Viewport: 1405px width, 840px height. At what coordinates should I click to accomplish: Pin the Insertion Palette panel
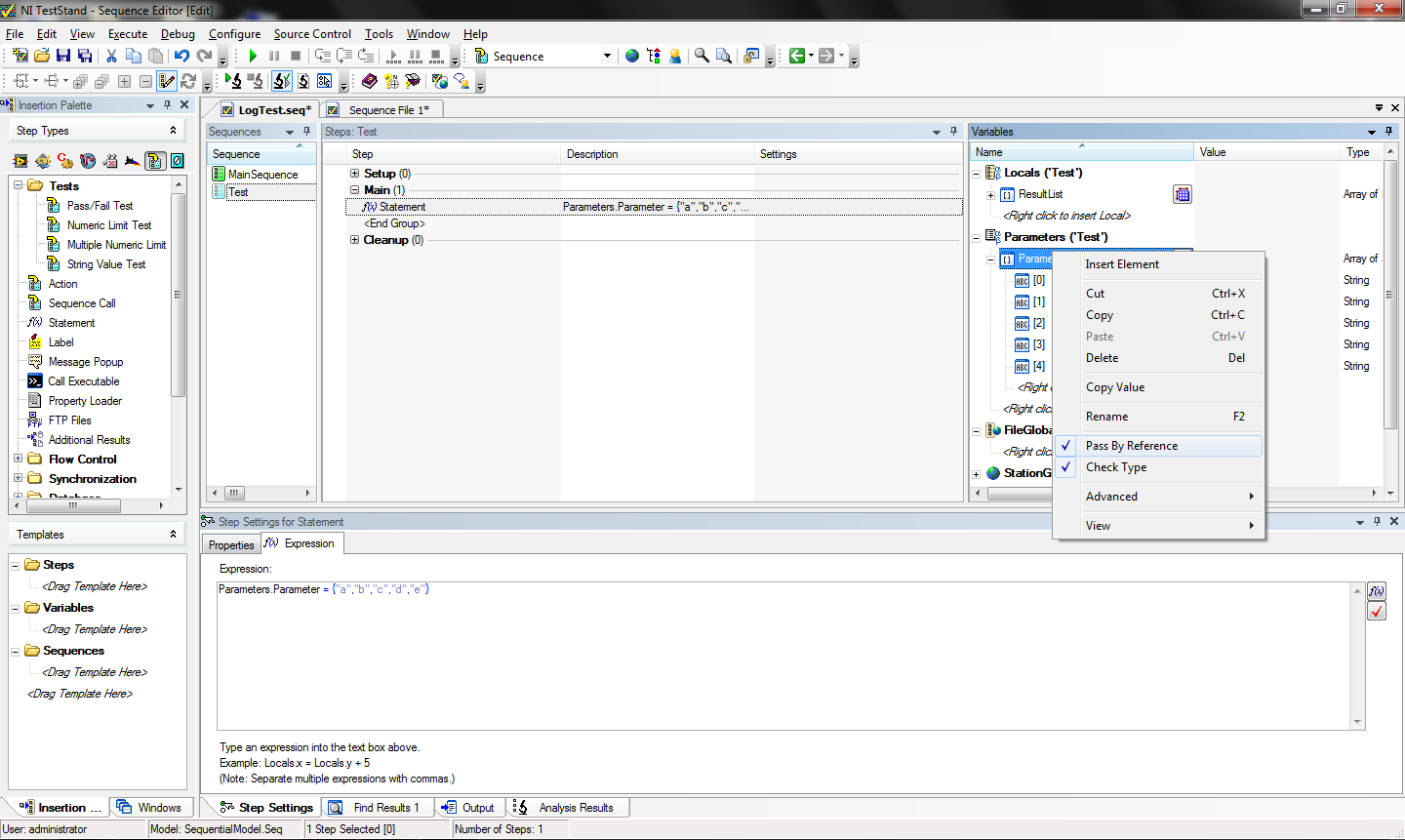(x=167, y=104)
